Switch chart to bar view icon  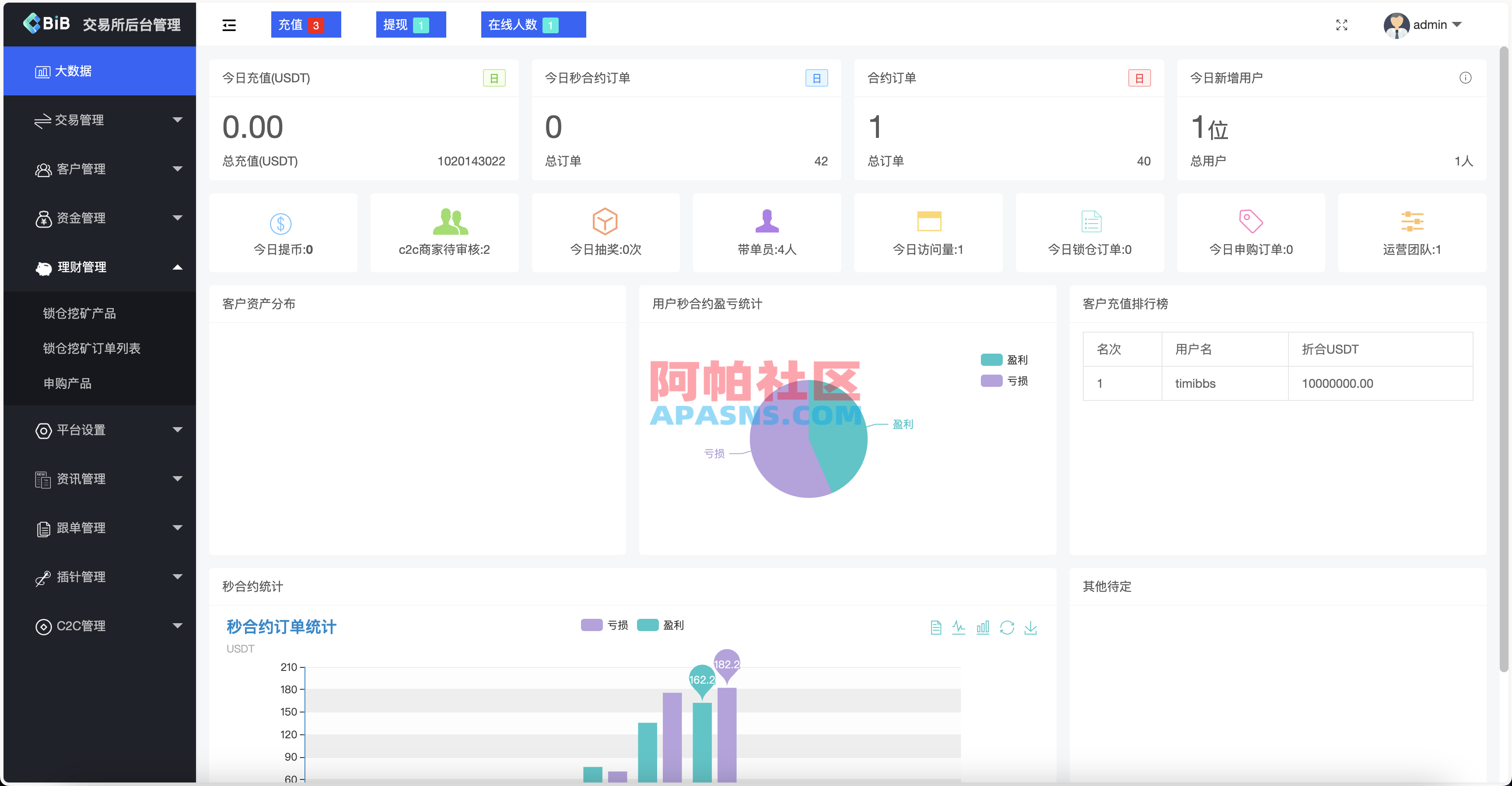984,628
